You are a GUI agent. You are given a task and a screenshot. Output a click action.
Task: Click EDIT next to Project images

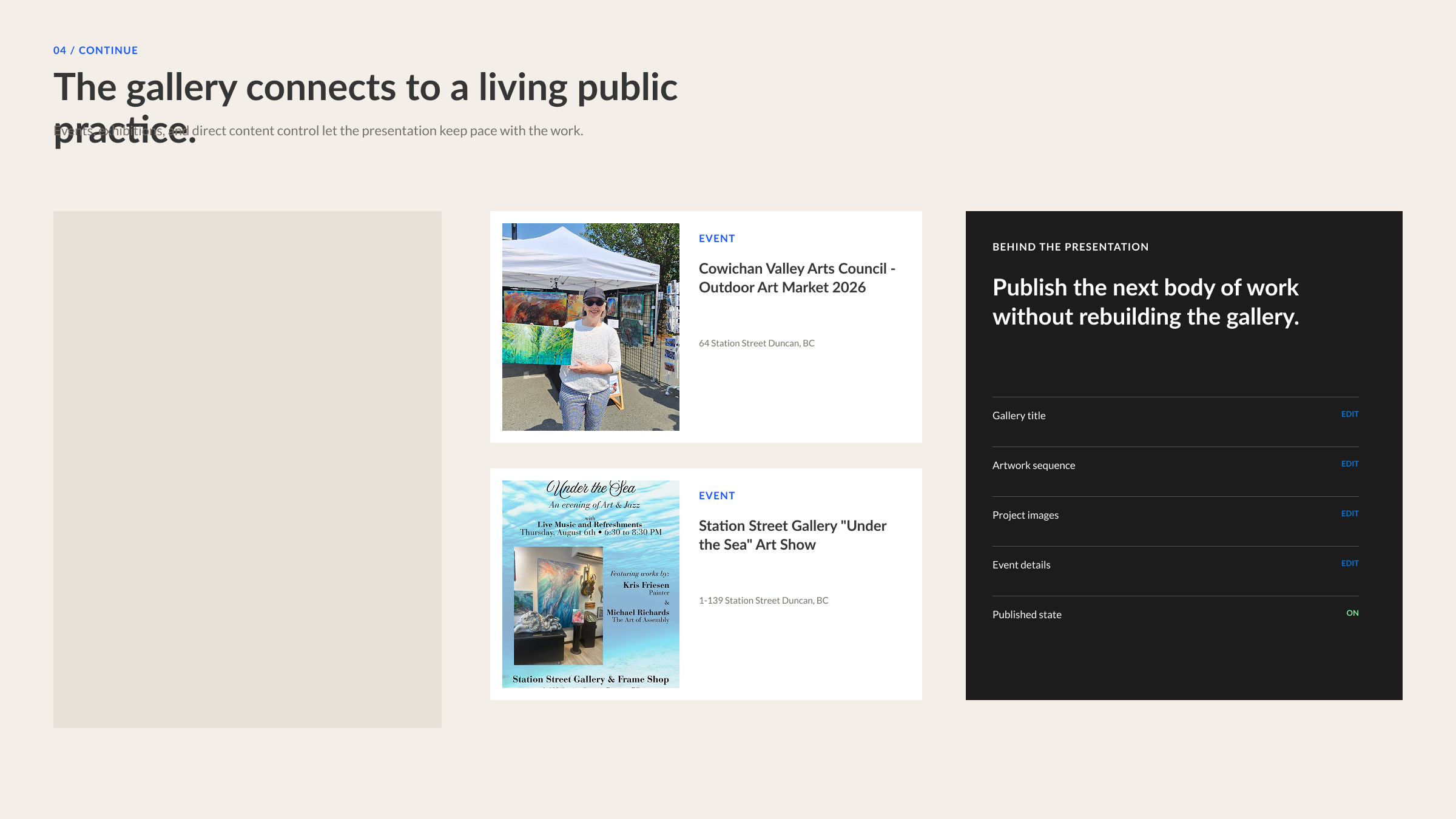(1350, 513)
